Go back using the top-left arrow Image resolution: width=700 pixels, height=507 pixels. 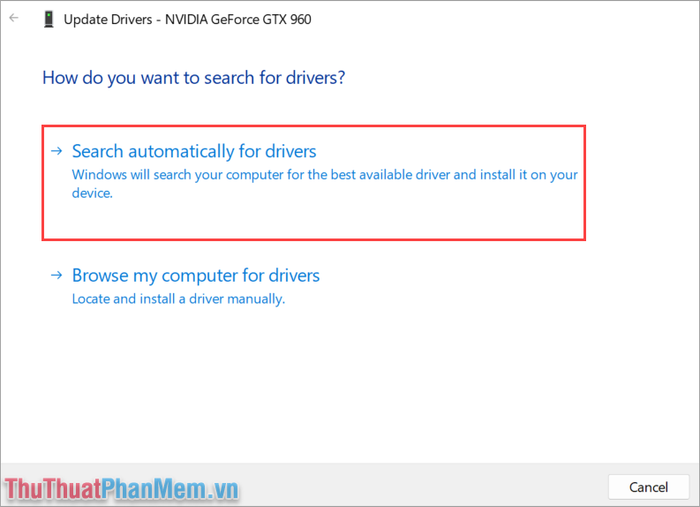pyautogui.click(x=14, y=18)
